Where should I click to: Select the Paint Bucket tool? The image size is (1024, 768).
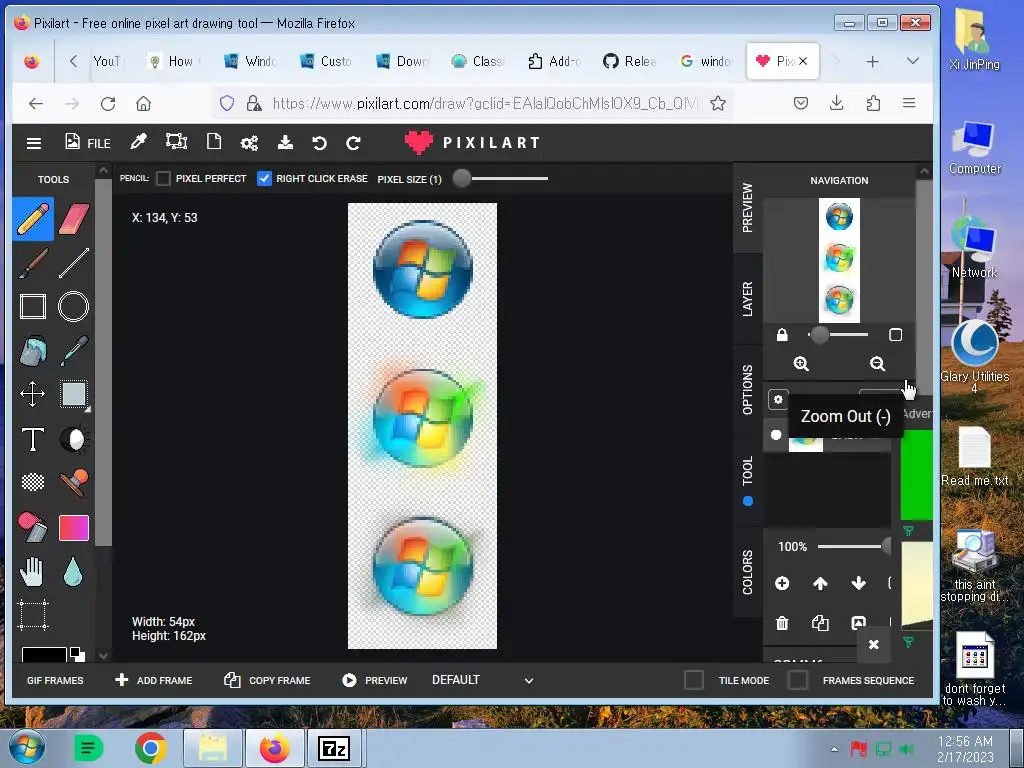tap(33, 351)
